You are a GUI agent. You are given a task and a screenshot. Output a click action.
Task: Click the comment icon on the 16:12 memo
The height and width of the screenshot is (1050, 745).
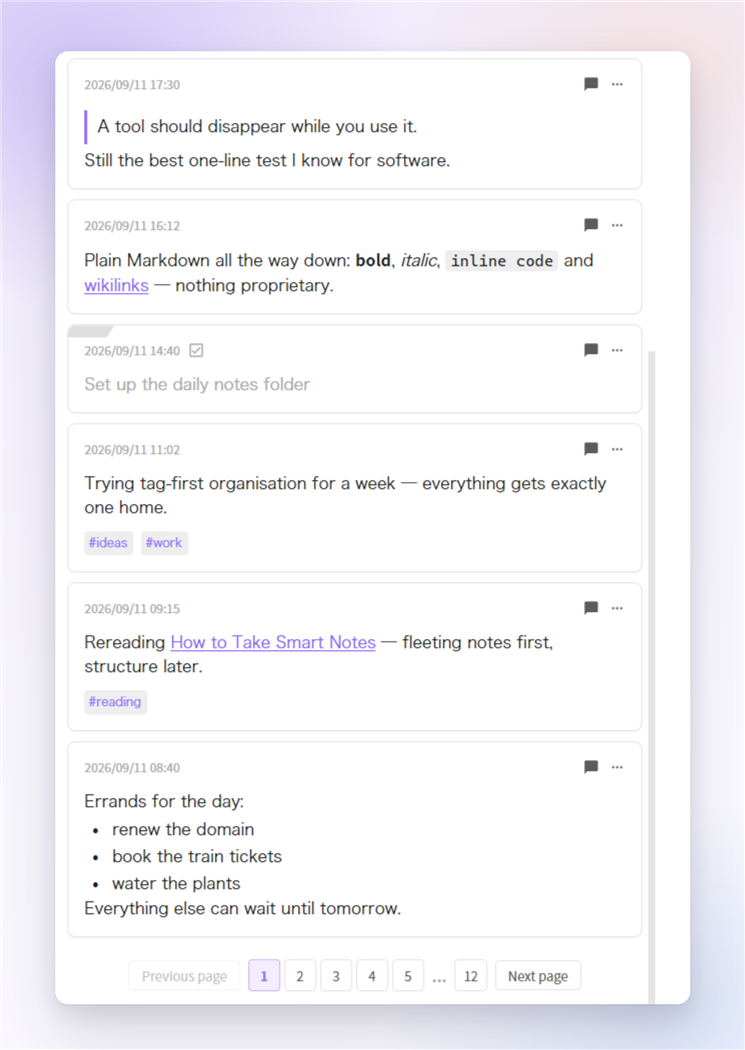click(x=591, y=224)
